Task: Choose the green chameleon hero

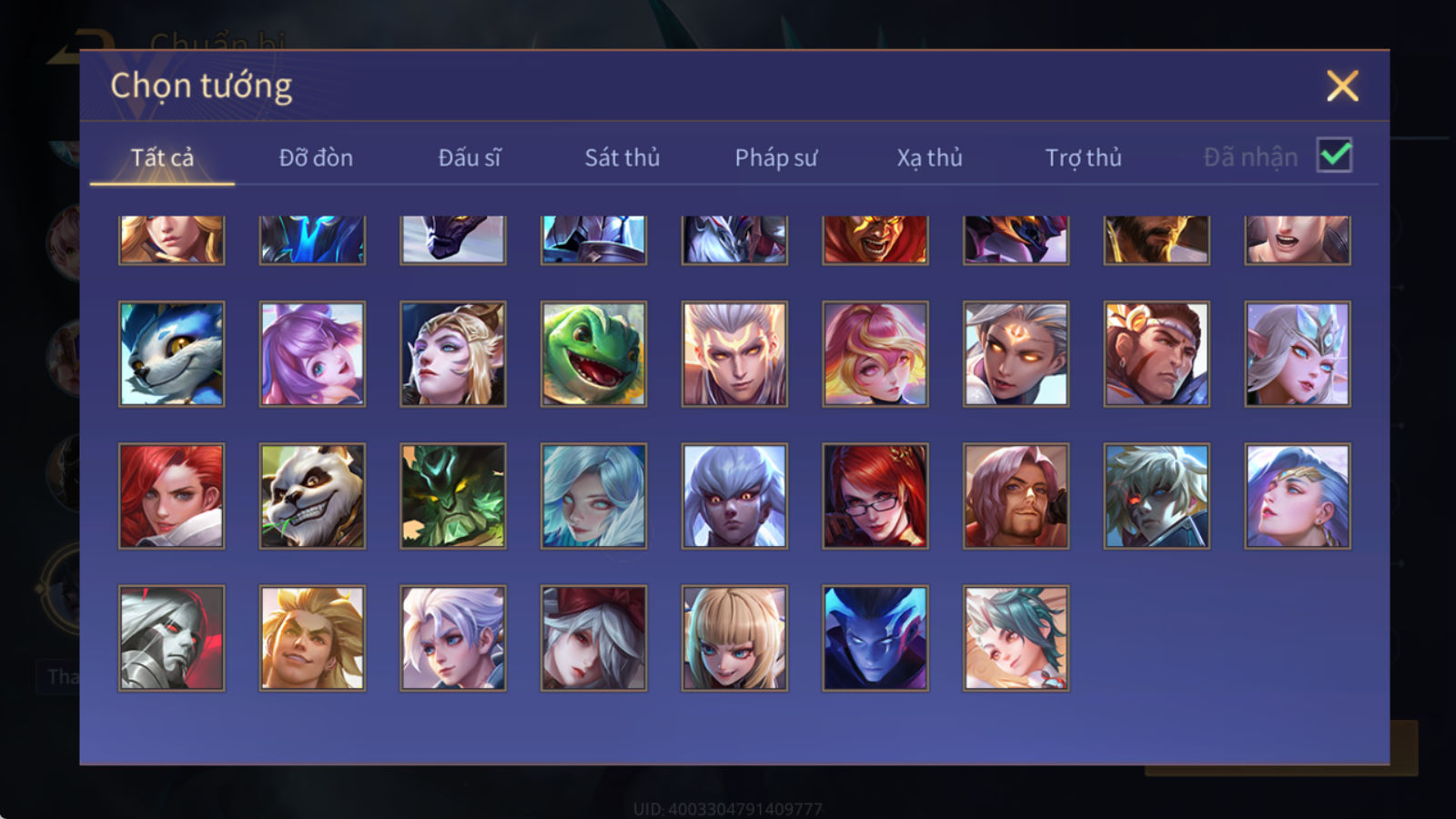Action: 593,354
